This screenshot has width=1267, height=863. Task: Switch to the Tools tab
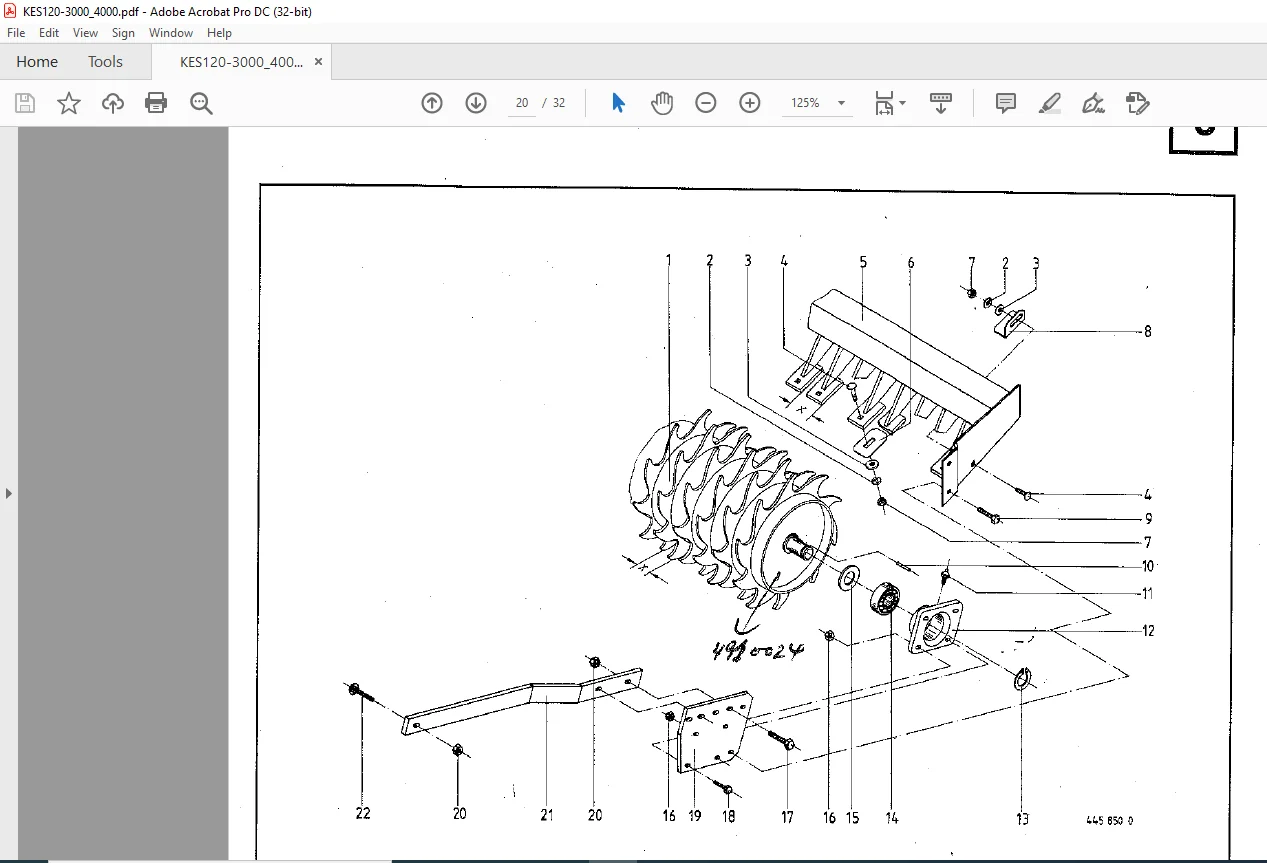pyautogui.click(x=105, y=62)
